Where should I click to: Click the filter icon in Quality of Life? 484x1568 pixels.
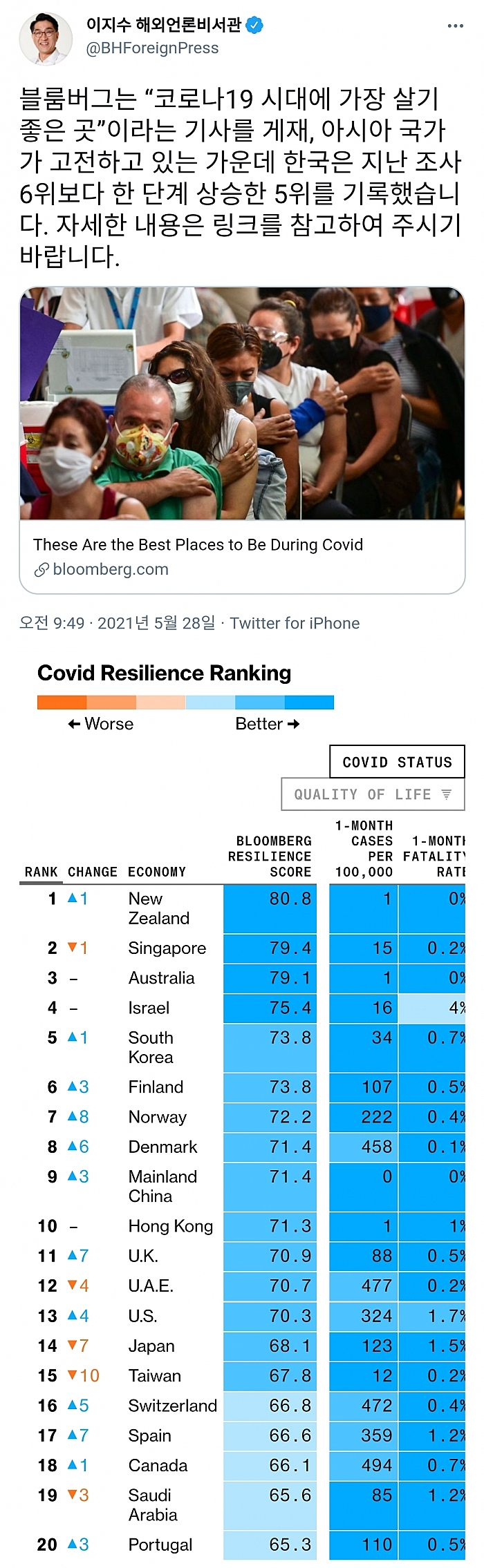447,794
